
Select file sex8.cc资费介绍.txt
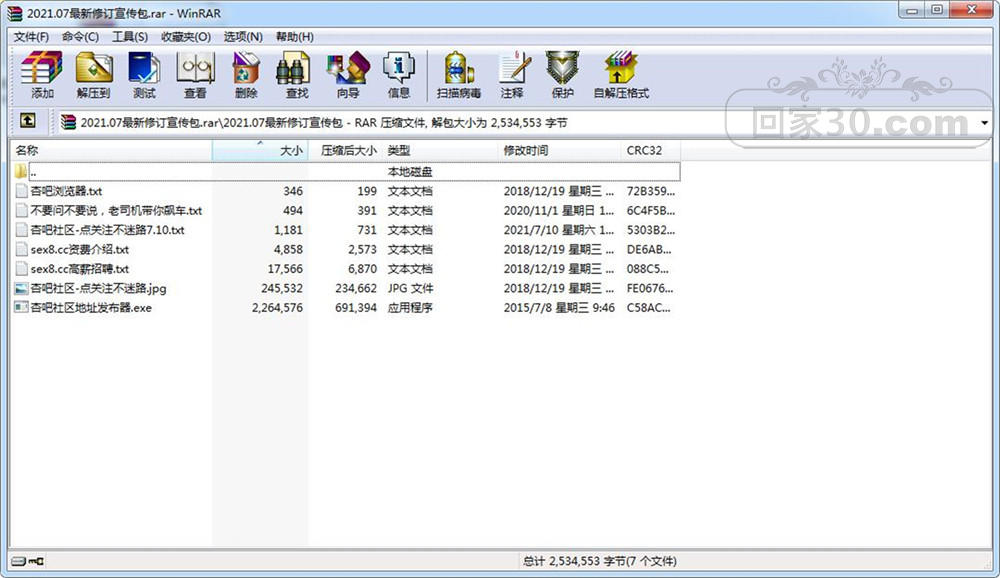(x=80, y=249)
